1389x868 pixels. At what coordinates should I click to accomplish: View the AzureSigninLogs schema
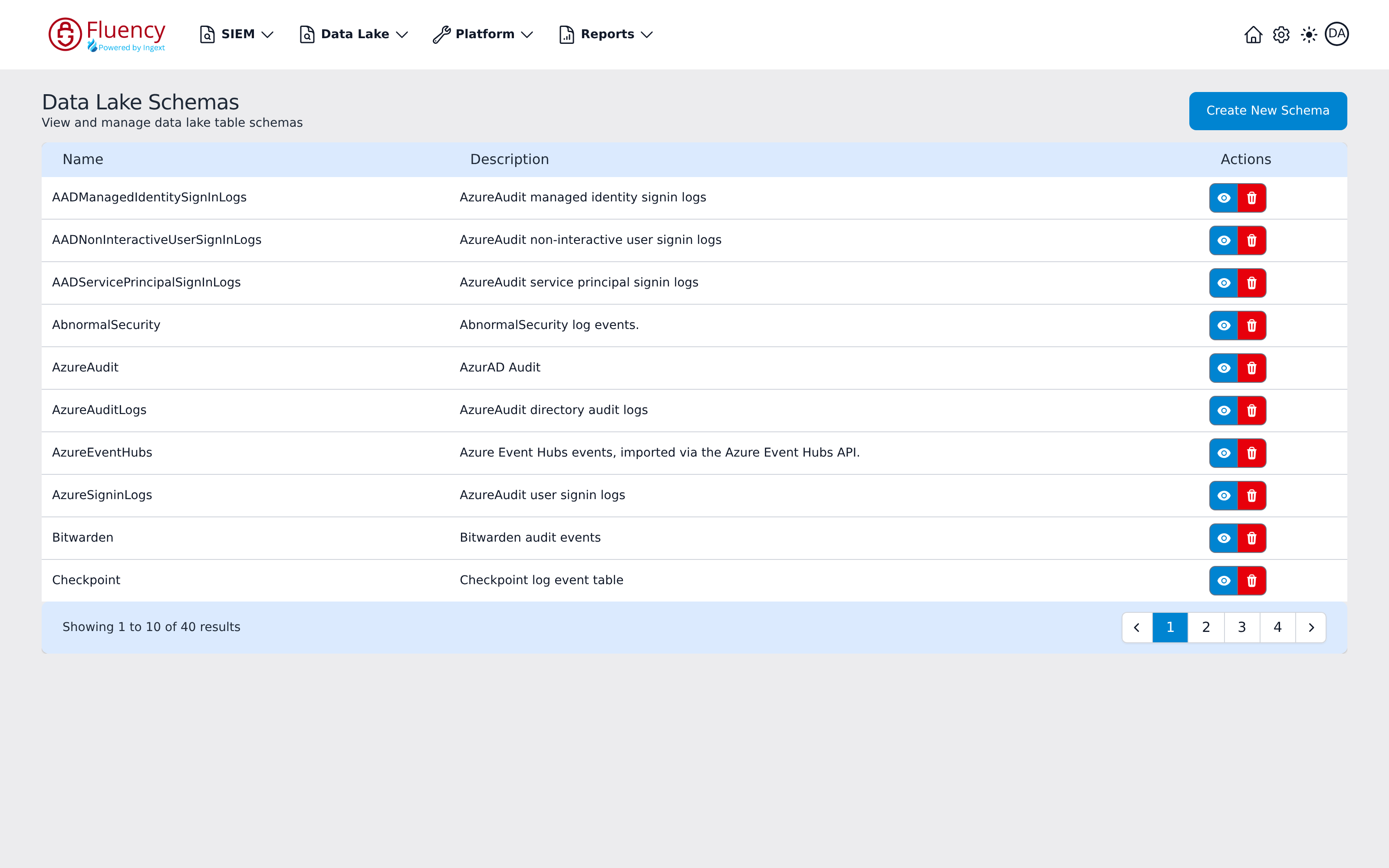pos(1224,496)
